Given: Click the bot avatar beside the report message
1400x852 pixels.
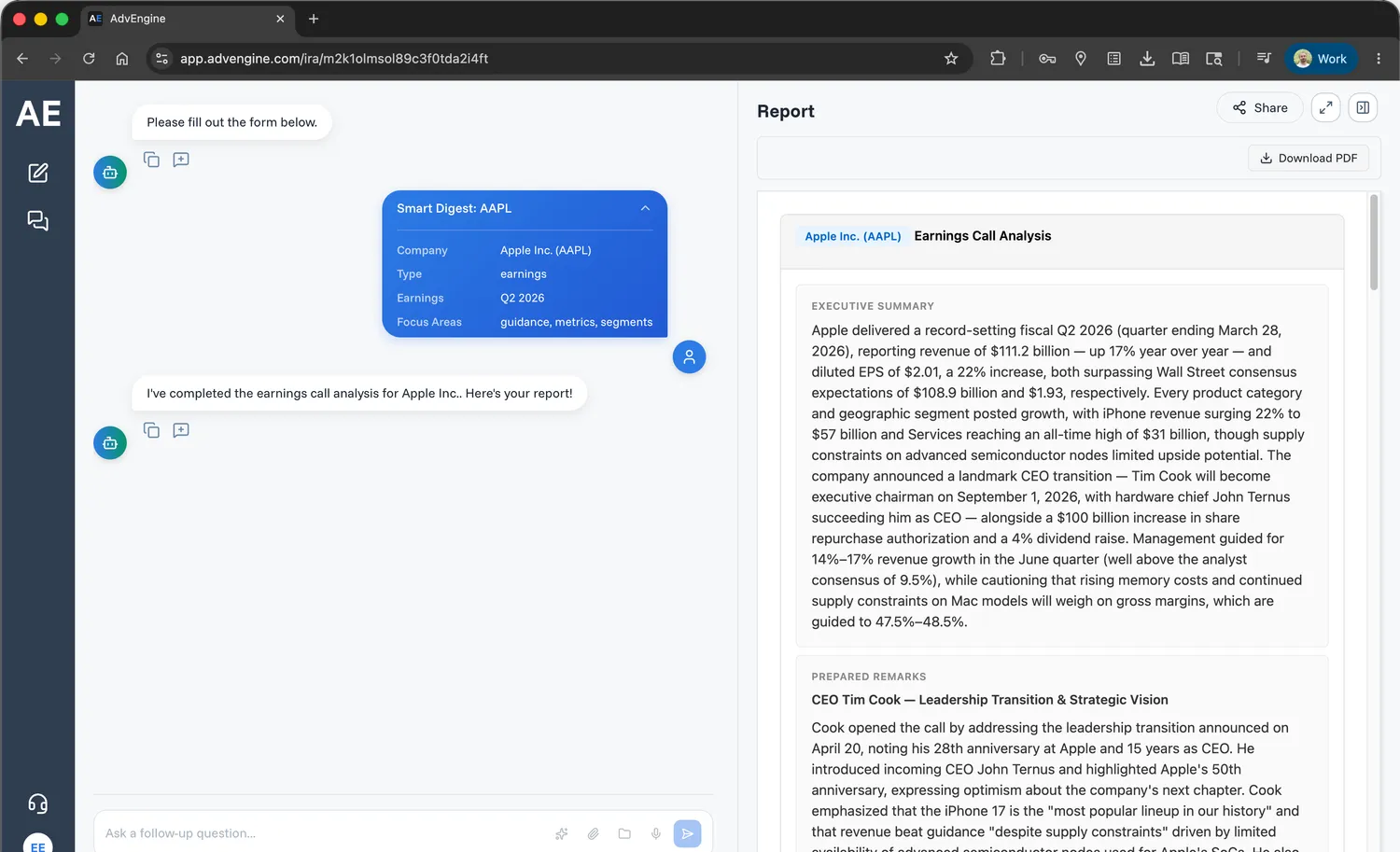Looking at the screenshot, I should coord(110,443).
